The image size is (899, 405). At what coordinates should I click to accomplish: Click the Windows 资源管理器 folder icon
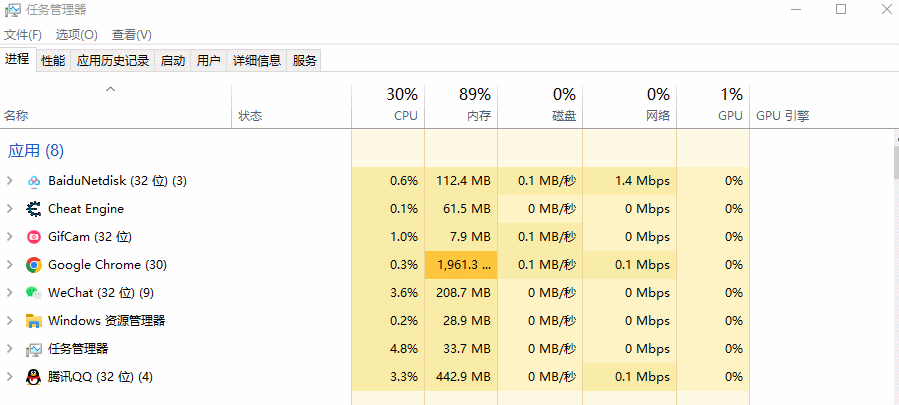pos(33,321)
